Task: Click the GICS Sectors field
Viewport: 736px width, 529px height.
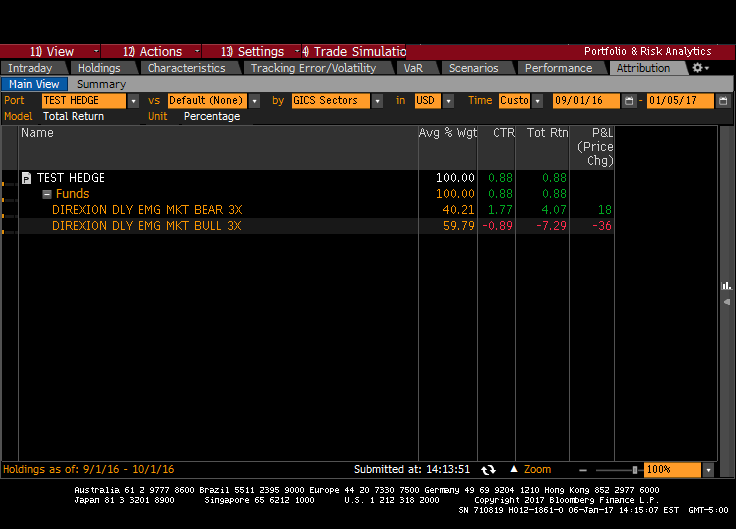Action: [x=330, y=100]
